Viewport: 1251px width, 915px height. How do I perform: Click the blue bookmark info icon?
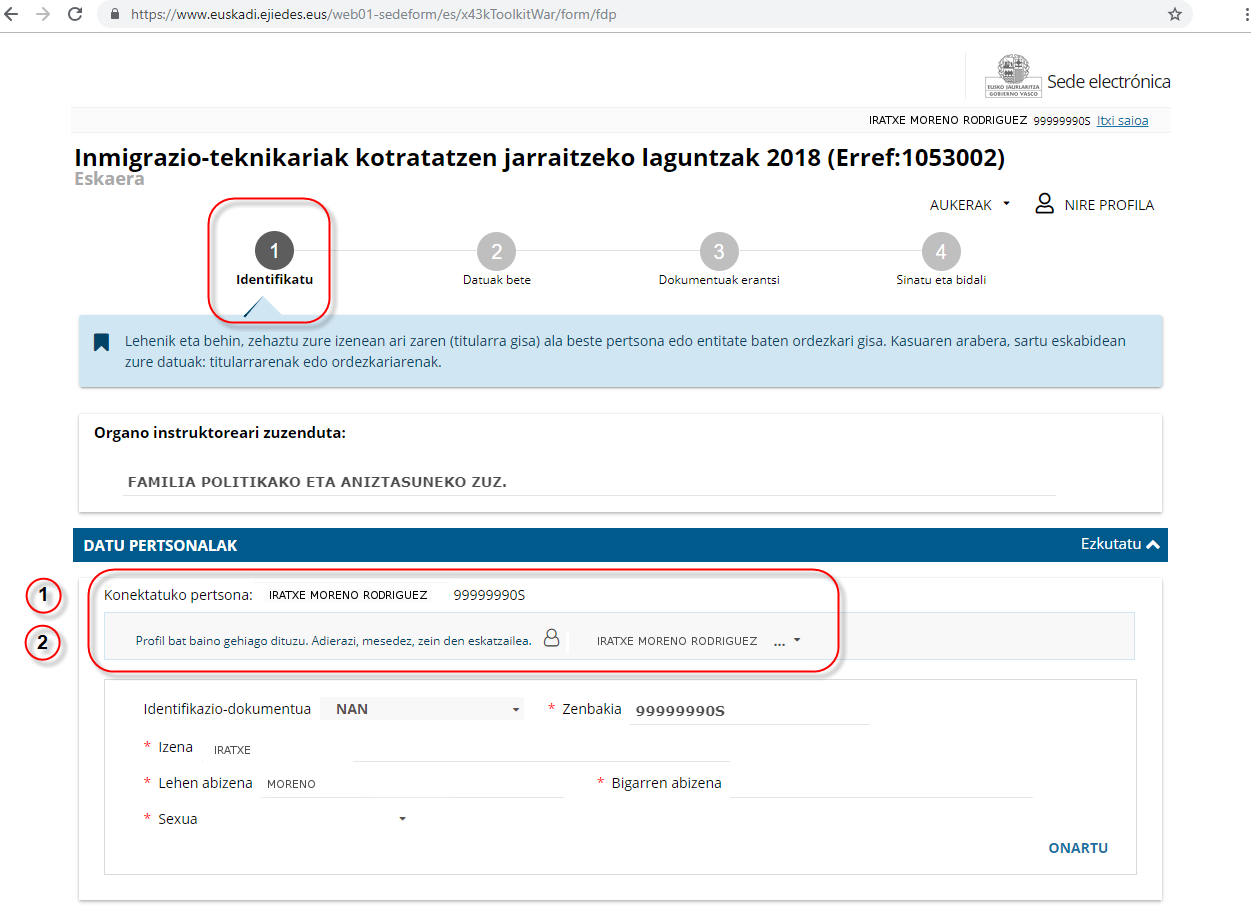(x=101, y=343)
